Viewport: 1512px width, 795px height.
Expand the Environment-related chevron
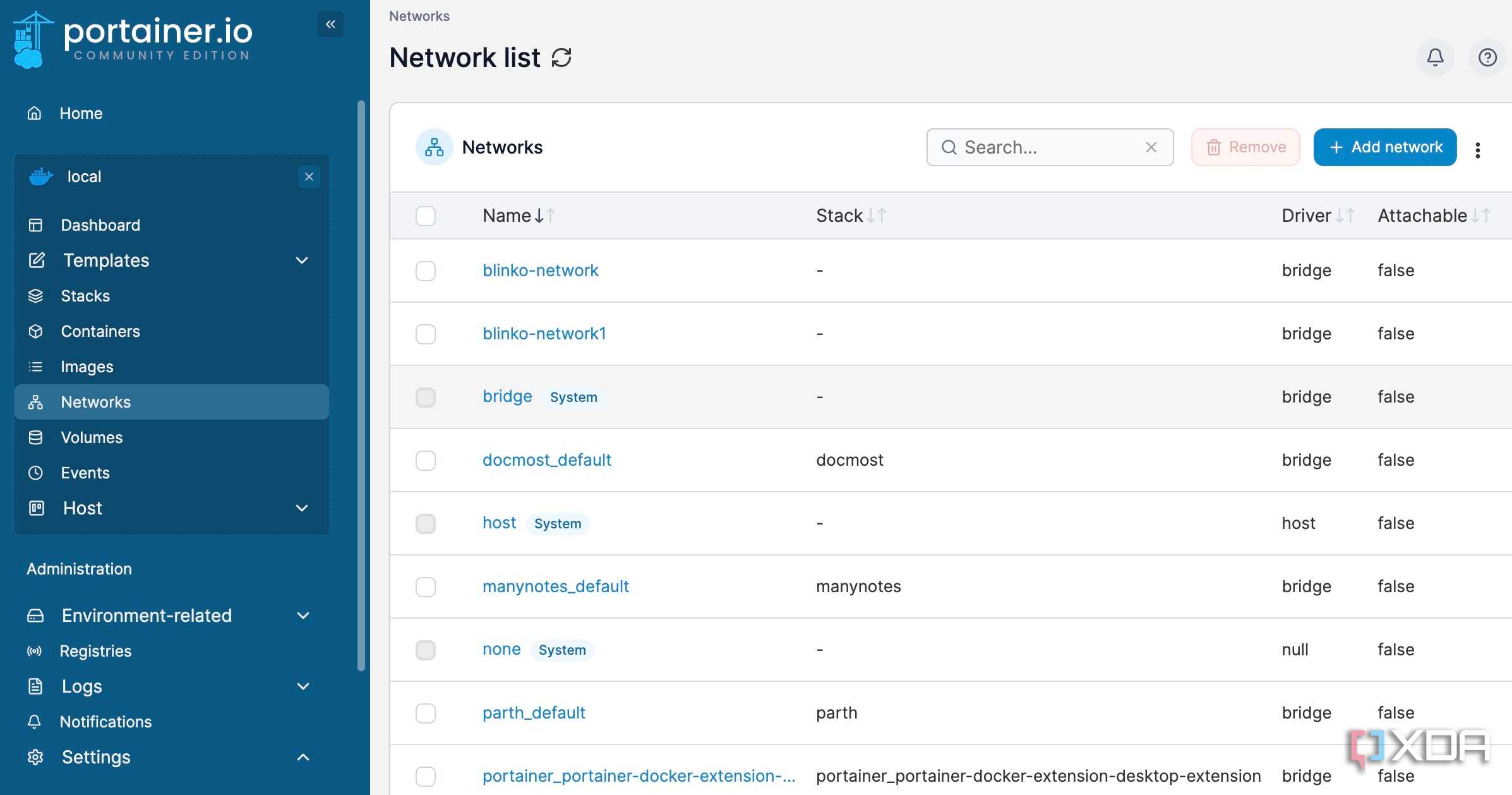click(303, 616)
